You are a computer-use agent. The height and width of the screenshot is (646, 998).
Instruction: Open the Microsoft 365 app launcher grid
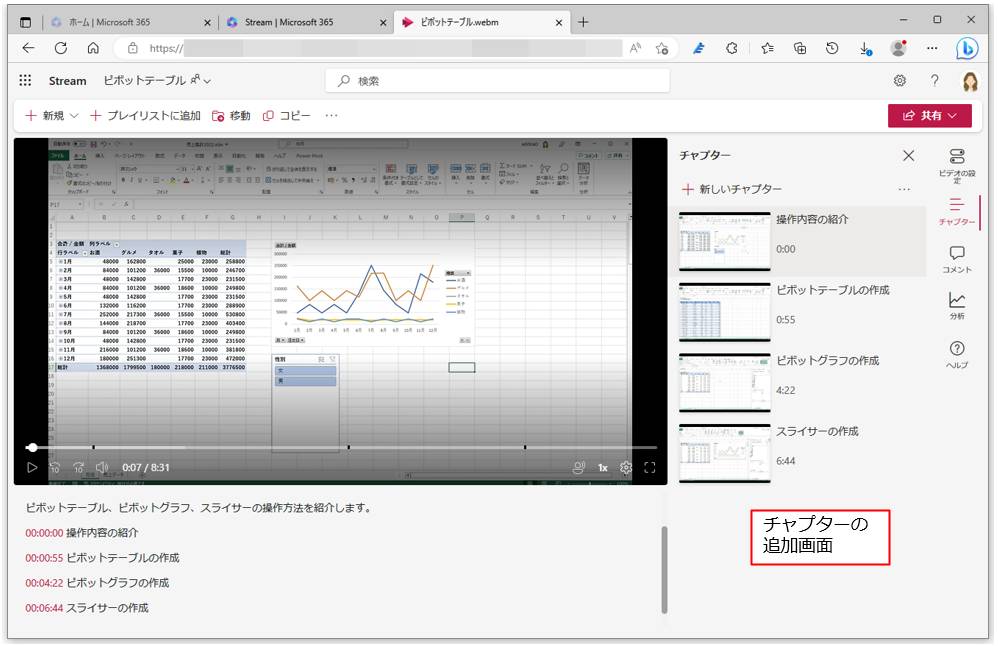pos(25,80)
